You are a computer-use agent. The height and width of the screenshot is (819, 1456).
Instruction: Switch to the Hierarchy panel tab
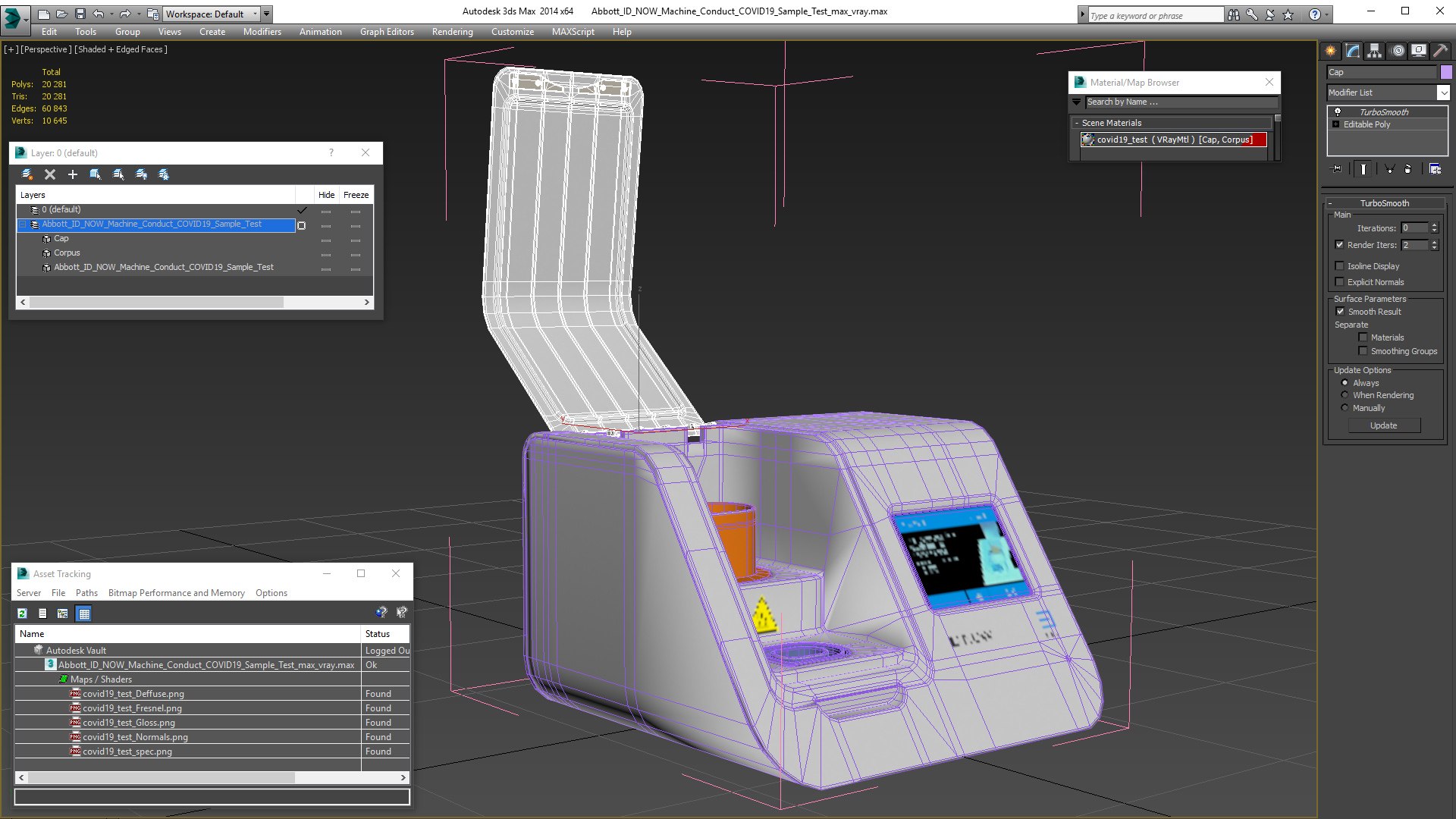point(1374,51)
